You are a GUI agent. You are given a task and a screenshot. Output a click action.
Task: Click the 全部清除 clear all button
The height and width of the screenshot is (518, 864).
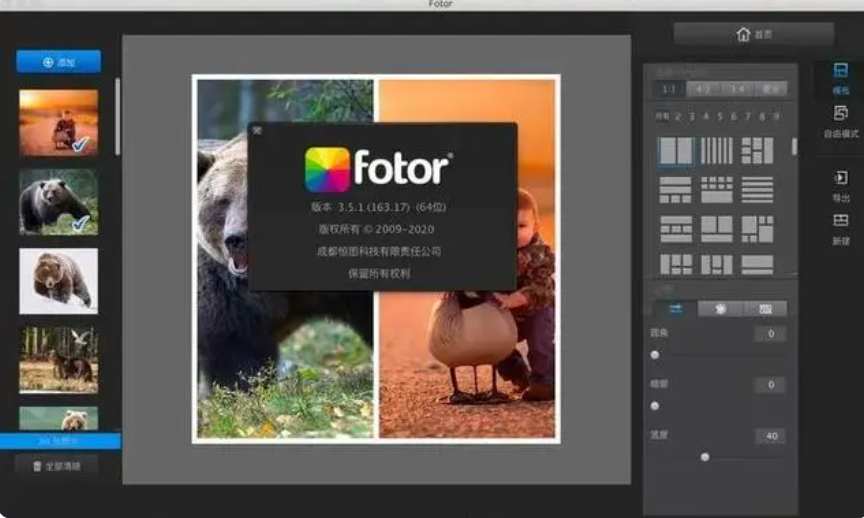tap(57, 466)
